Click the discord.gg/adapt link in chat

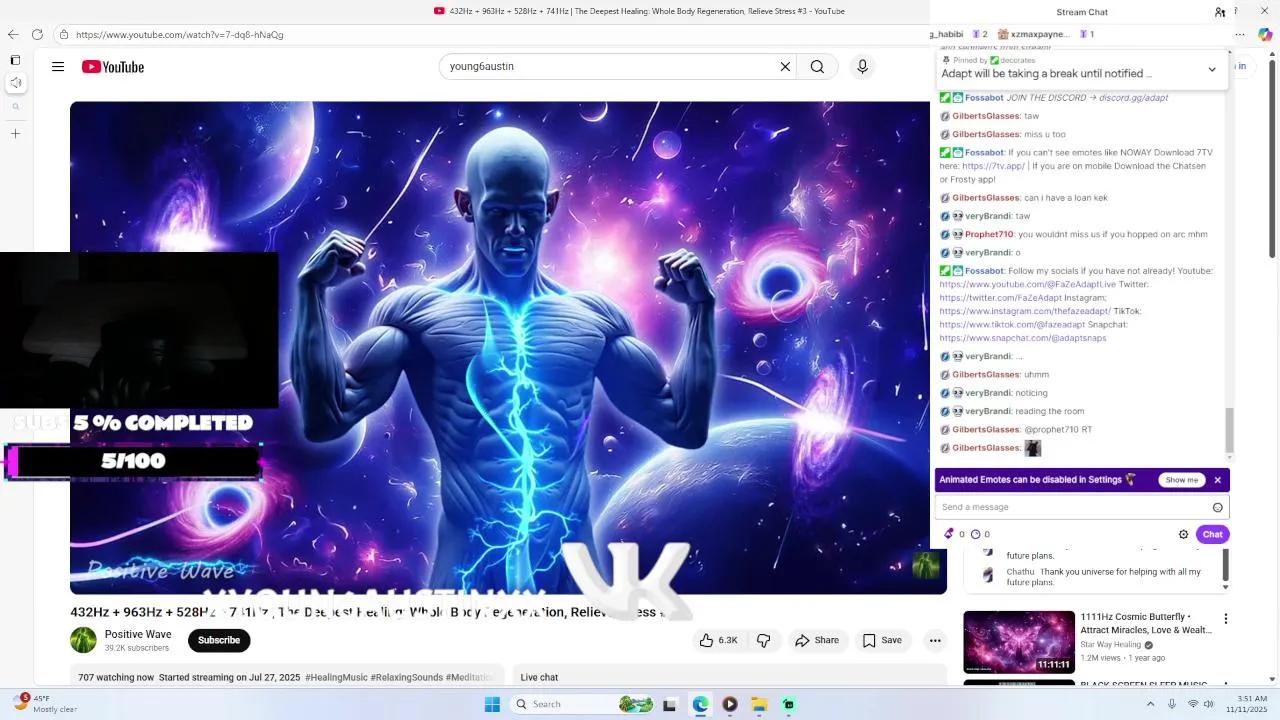(1133, 98)
